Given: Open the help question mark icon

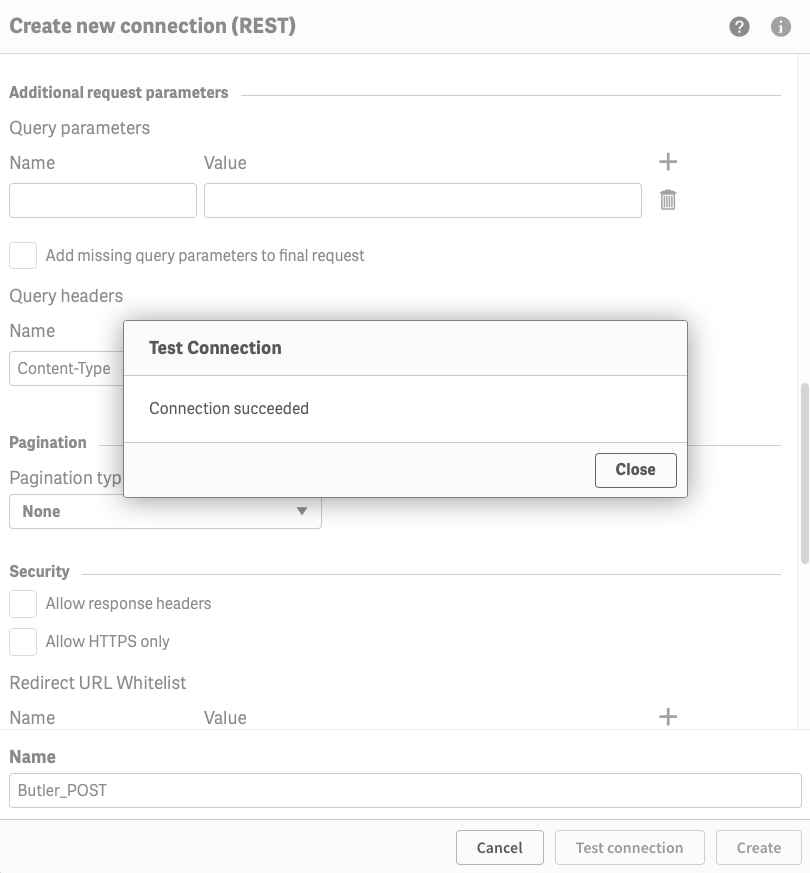Looking at the screenshot, I should (x=739, y=27).
